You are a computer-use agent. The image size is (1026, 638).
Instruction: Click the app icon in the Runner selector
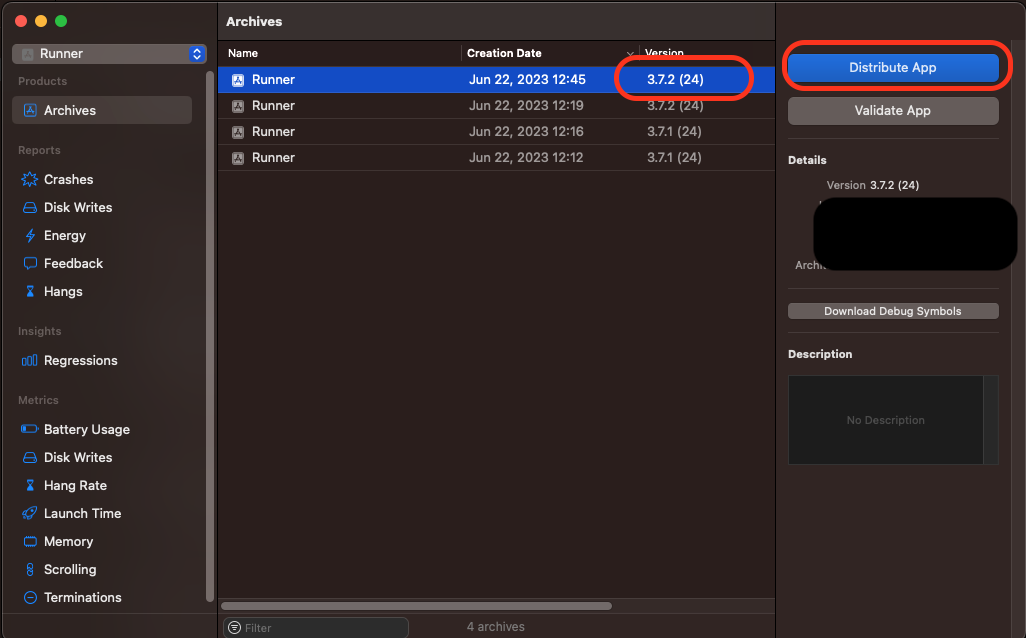(27, 54)
